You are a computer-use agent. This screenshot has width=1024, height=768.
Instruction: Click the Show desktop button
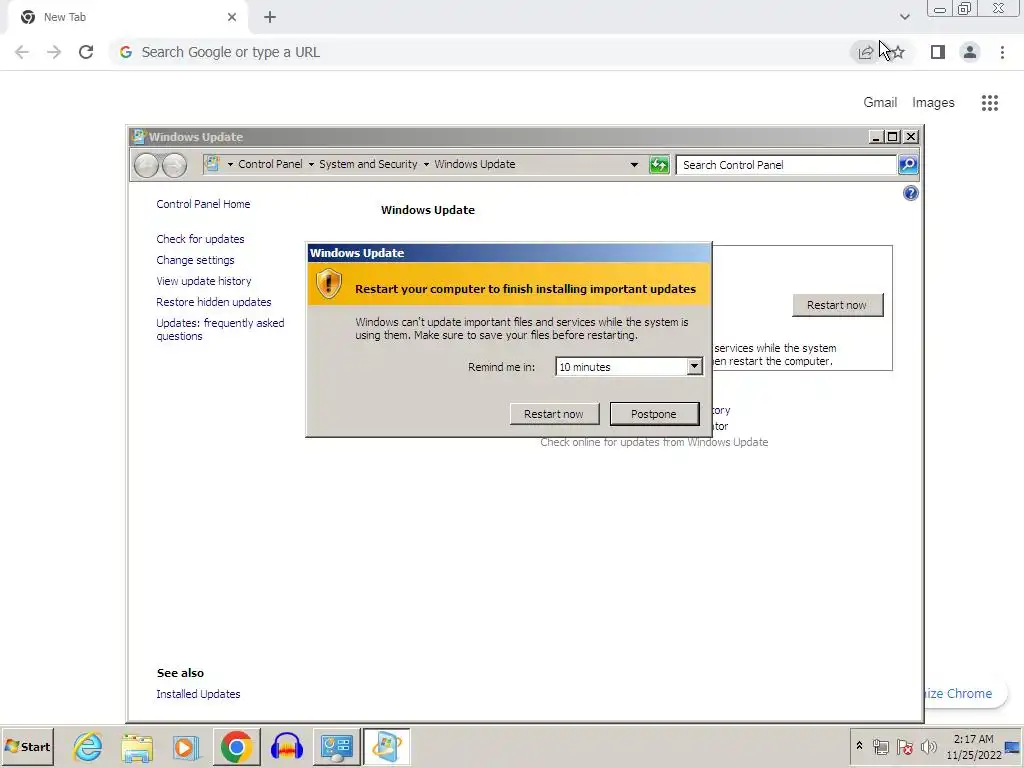pos(1014,747)
